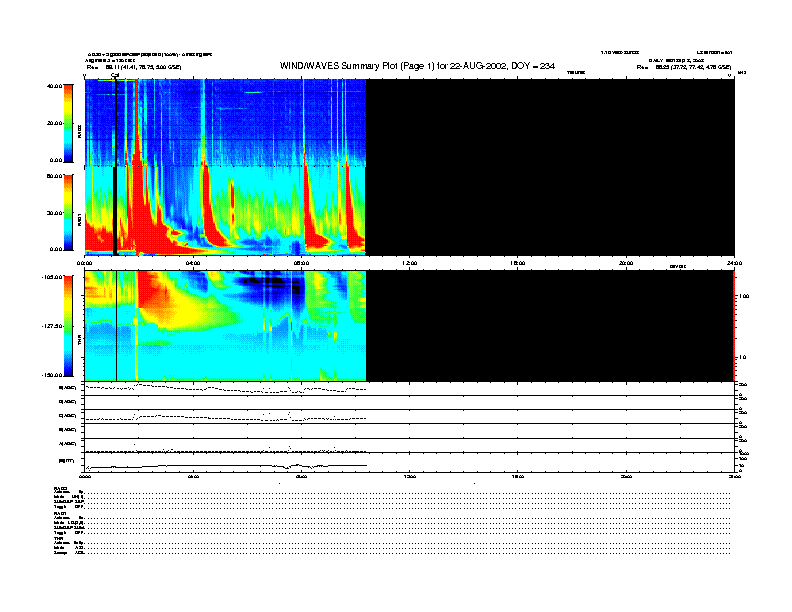Click the 20.00 tick on the RAD2 color bar

coord(55,123)
